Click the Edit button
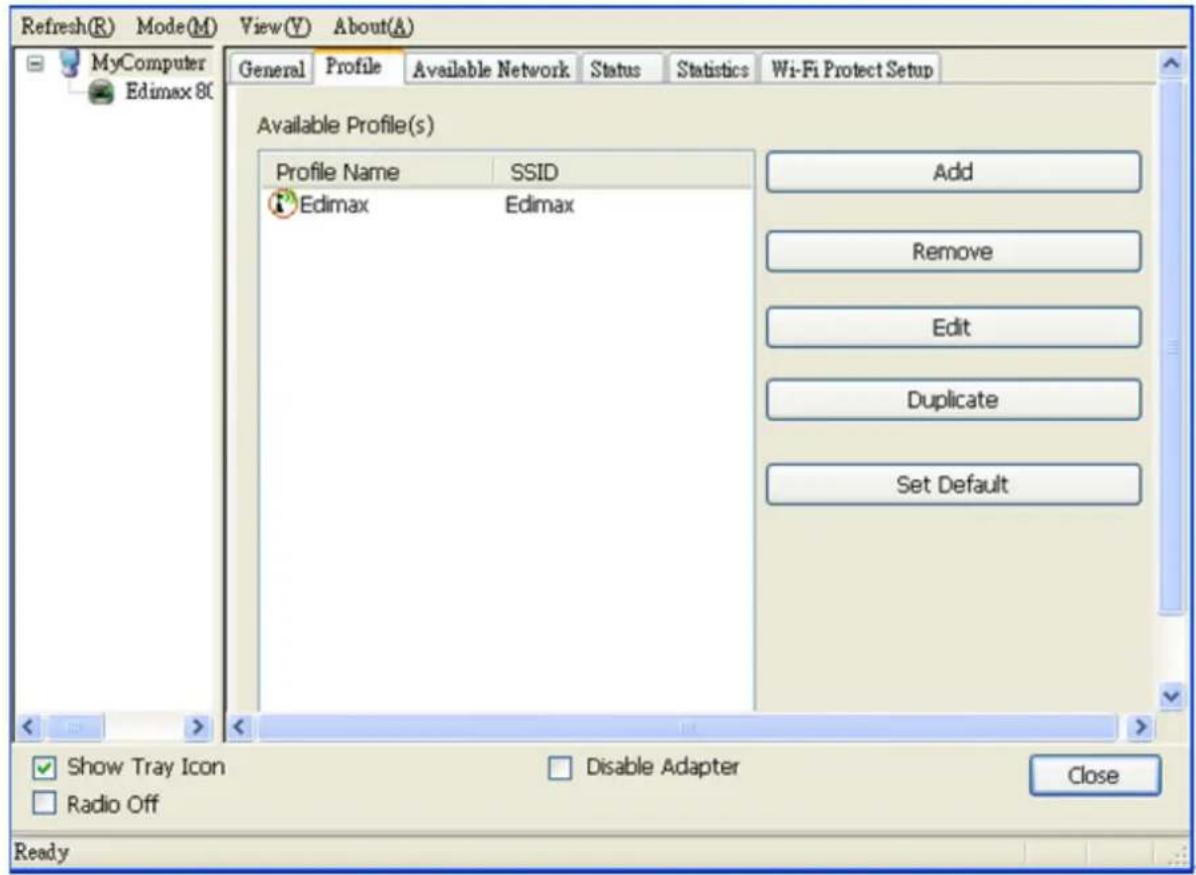This screenshot has height=875, width=1196. click(x=953, y=328)
